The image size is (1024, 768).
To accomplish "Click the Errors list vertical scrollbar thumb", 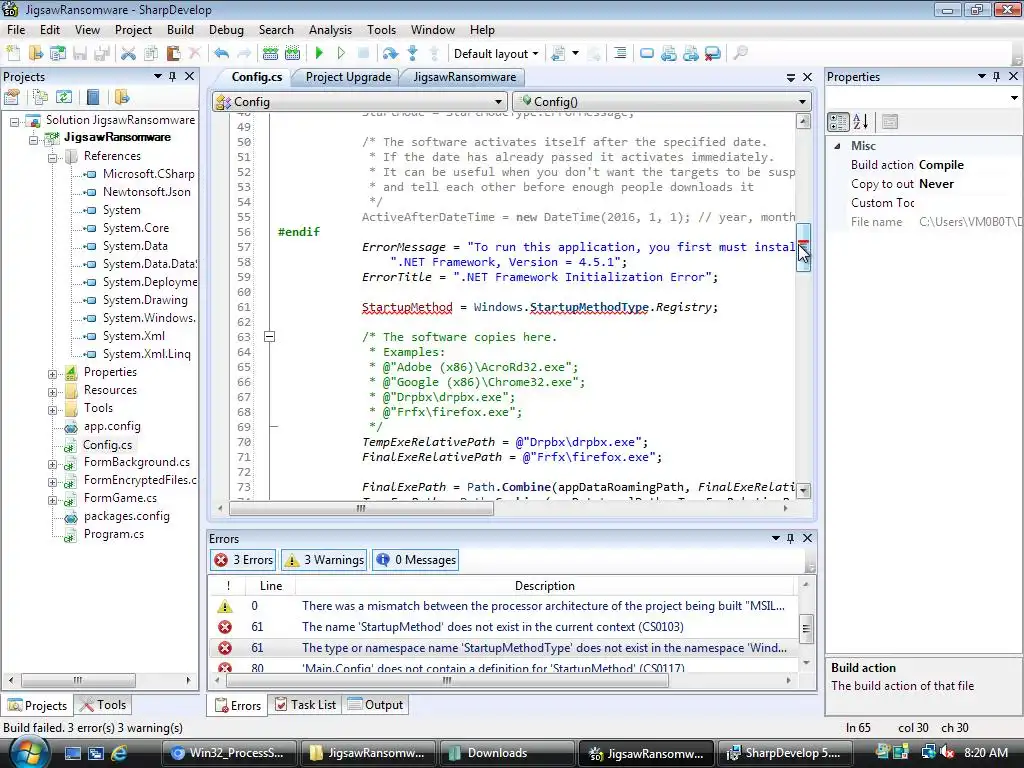I will coord(806,629).
